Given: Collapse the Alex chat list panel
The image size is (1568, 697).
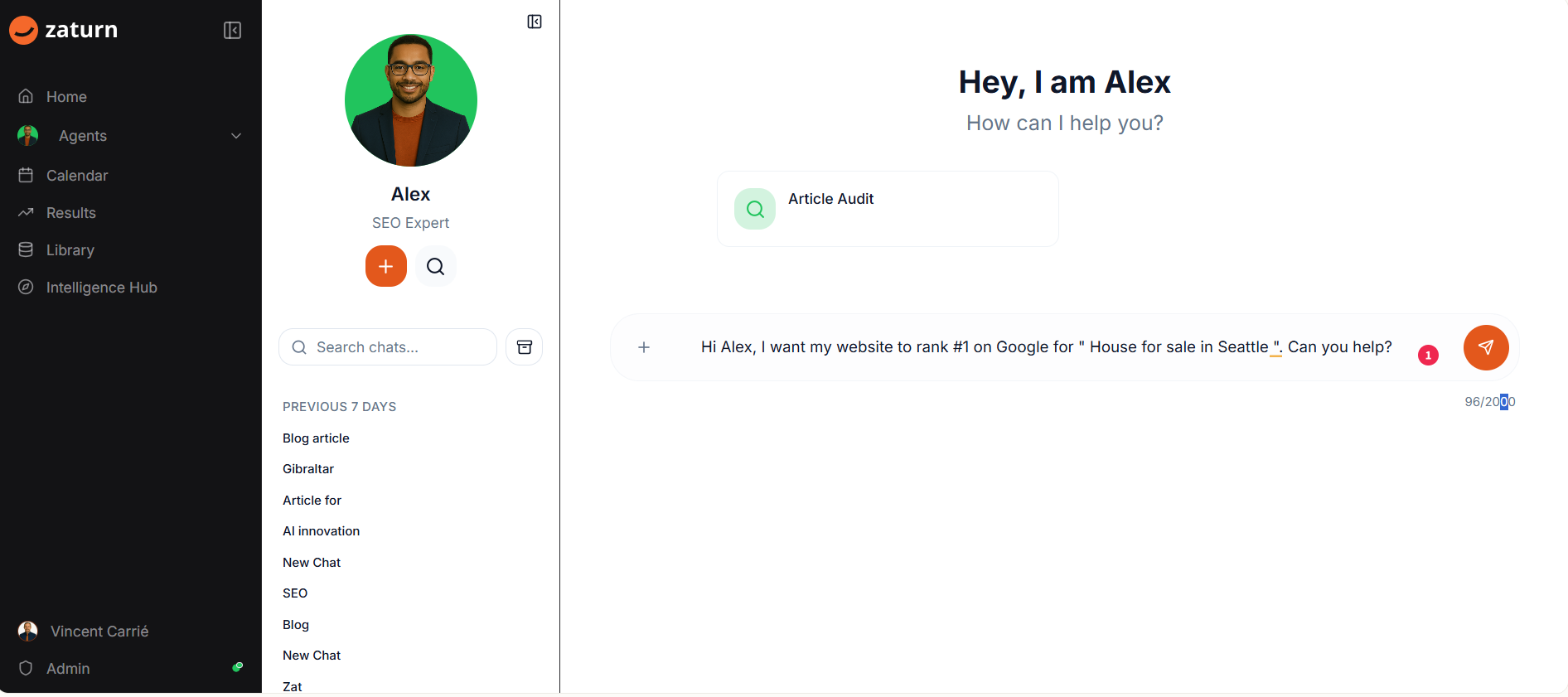Looking at the screenshot, I should coord(535,22).
